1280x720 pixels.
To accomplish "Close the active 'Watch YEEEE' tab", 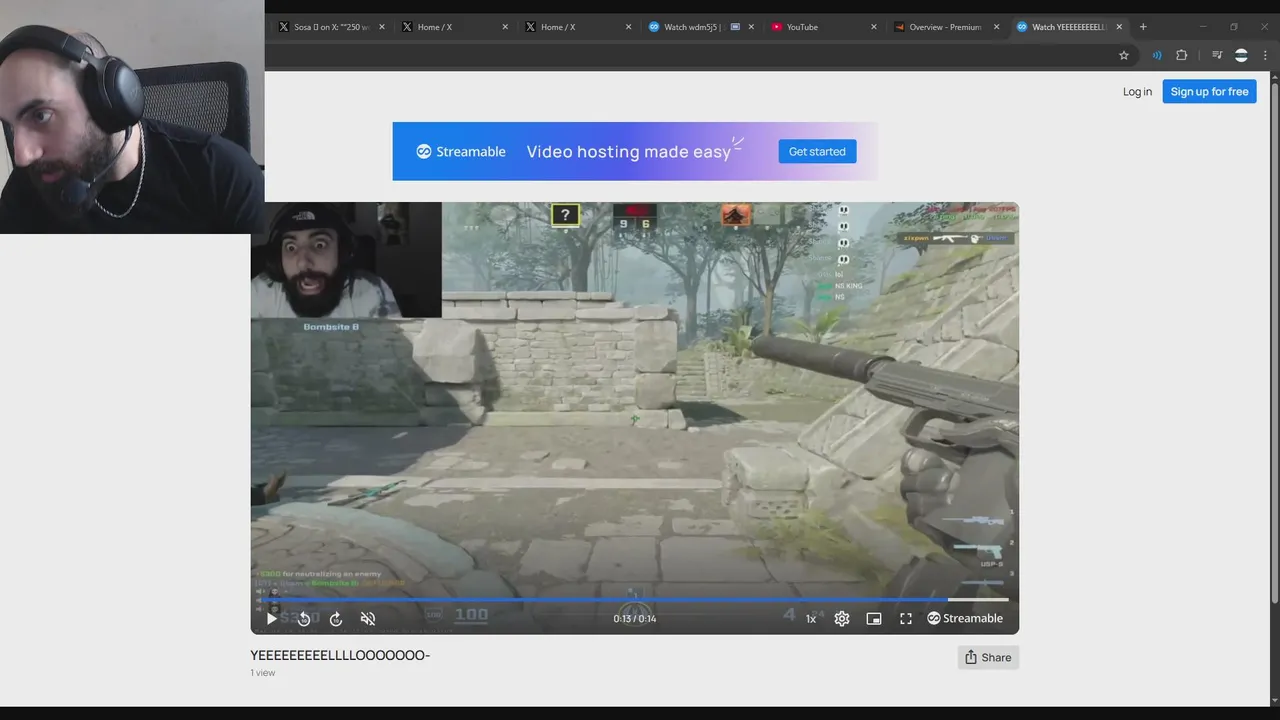I will click(x=1119, y=27).
